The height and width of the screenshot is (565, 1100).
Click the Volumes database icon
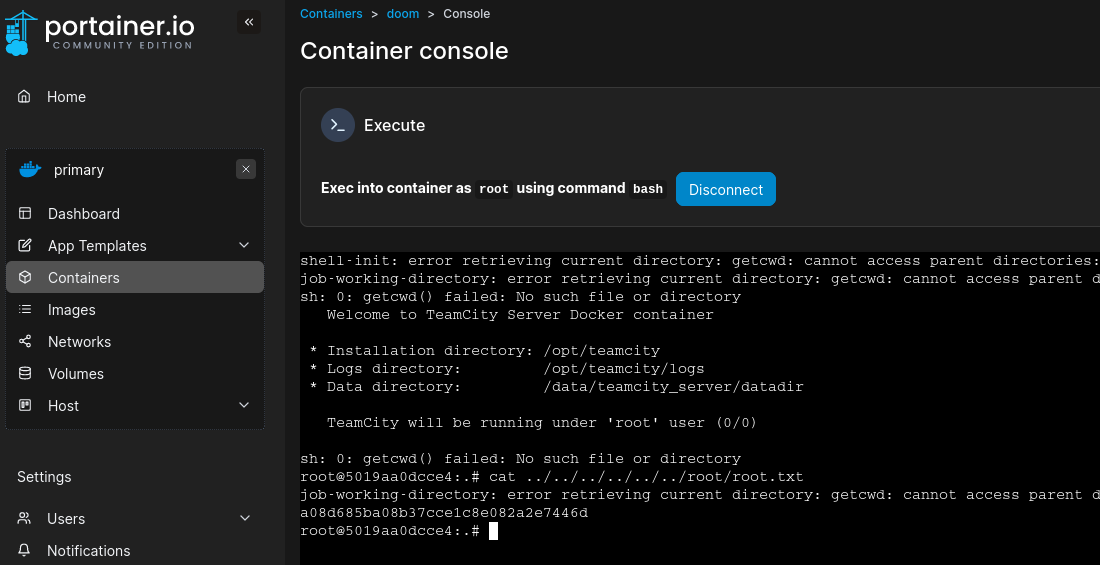[x=26, y=374]
